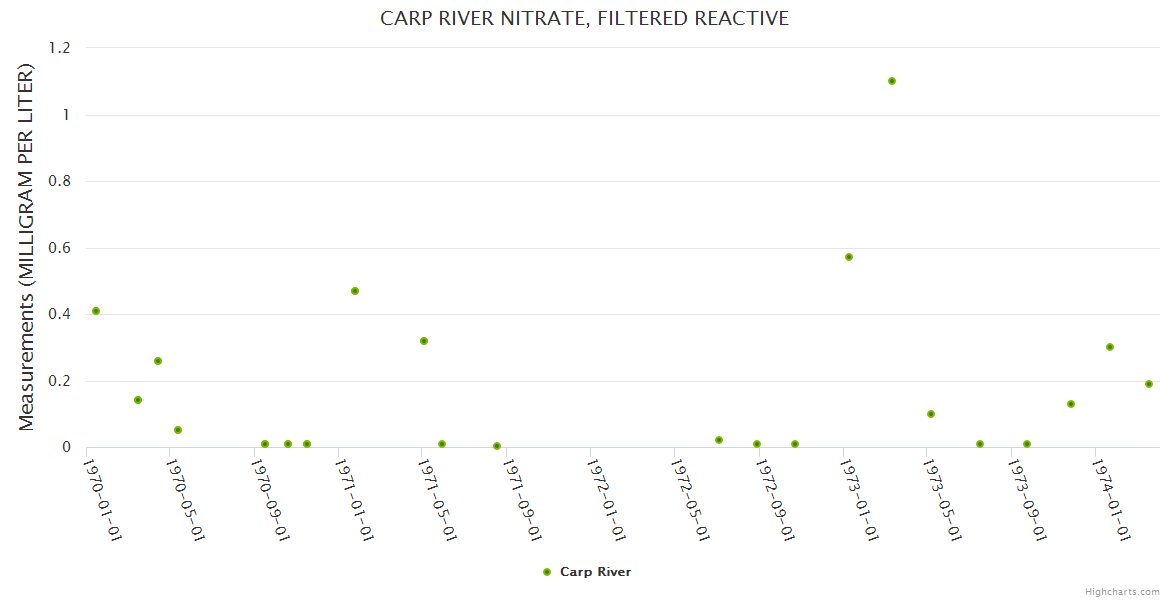
Task: Click the data point near 0.14 in early 1970
Action: pos(138,400)
